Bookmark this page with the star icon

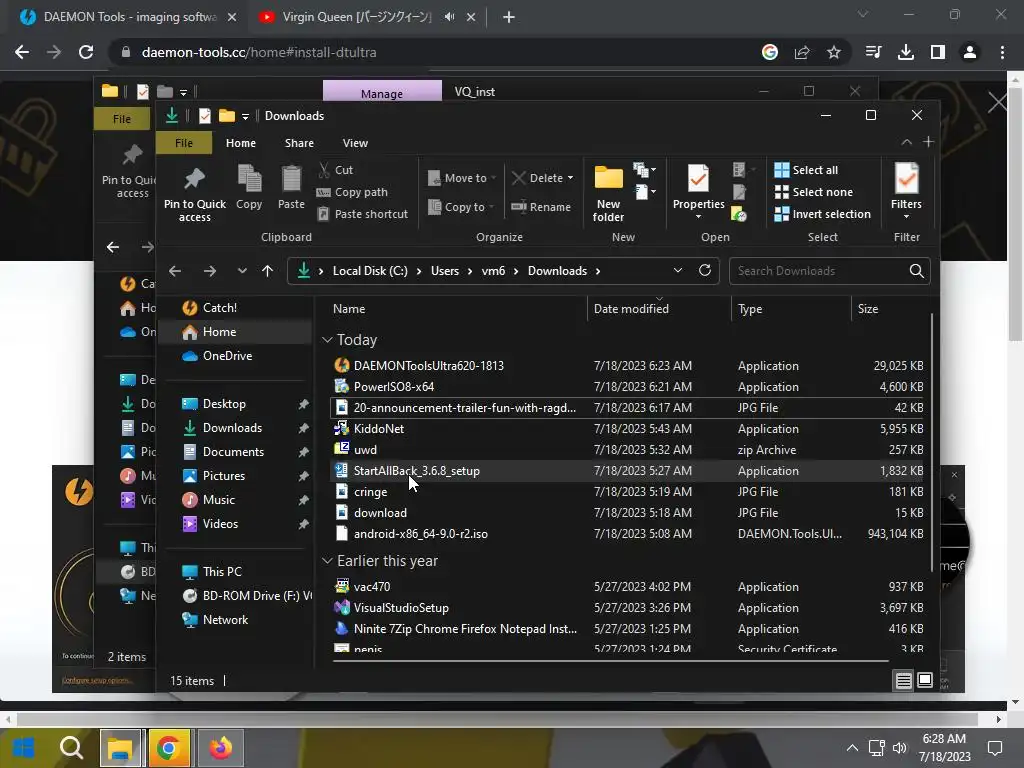[834, 52]
